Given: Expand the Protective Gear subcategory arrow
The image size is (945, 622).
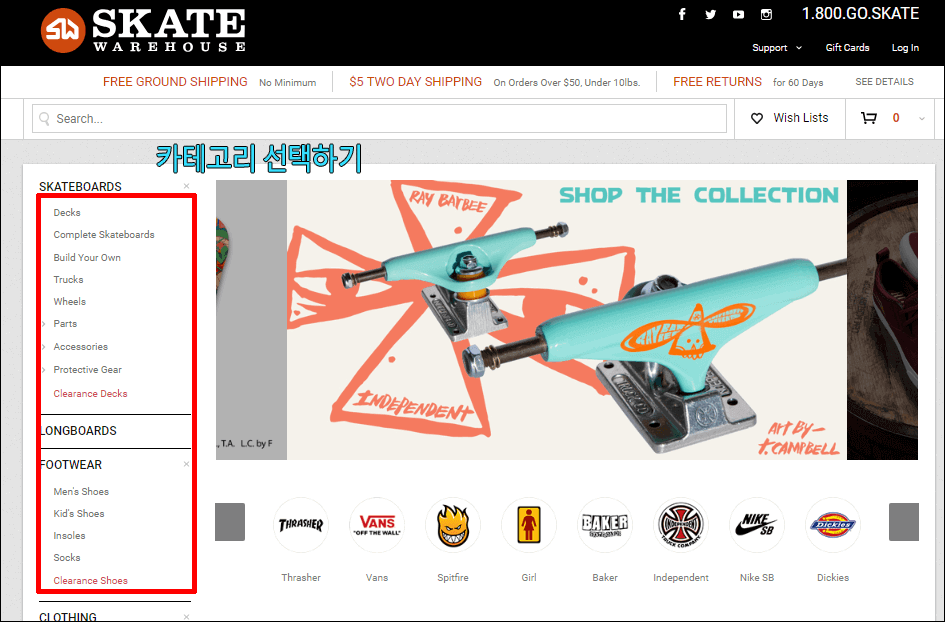Looking at the screenshot, I should click(x=44, y=370).
